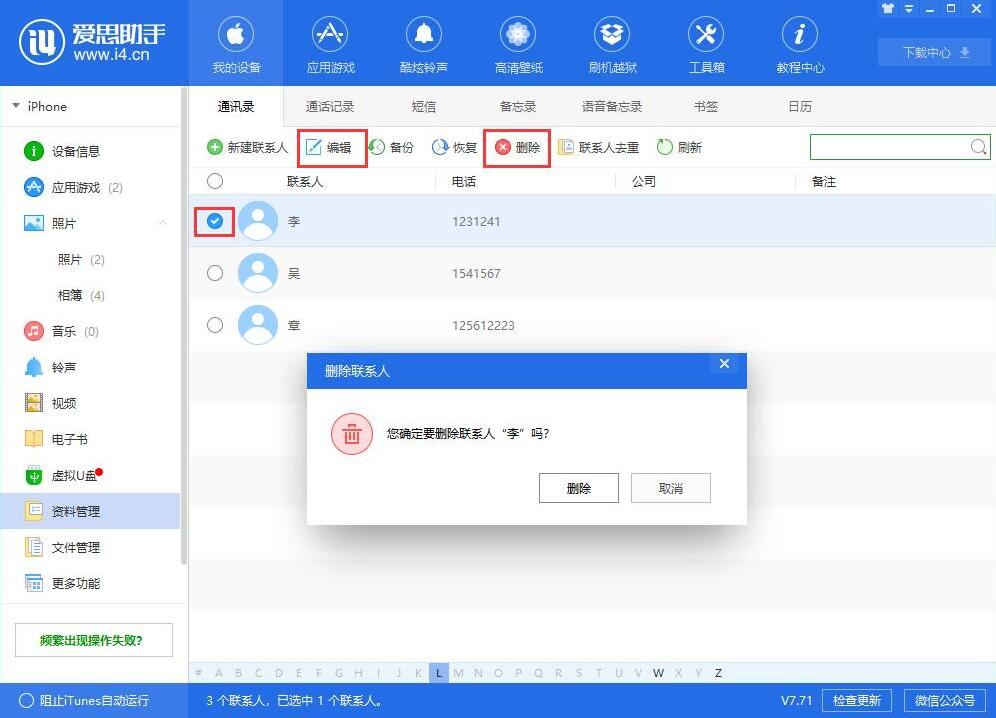
Task: Click 恢复 toolbar button
Action: [454, 147]
